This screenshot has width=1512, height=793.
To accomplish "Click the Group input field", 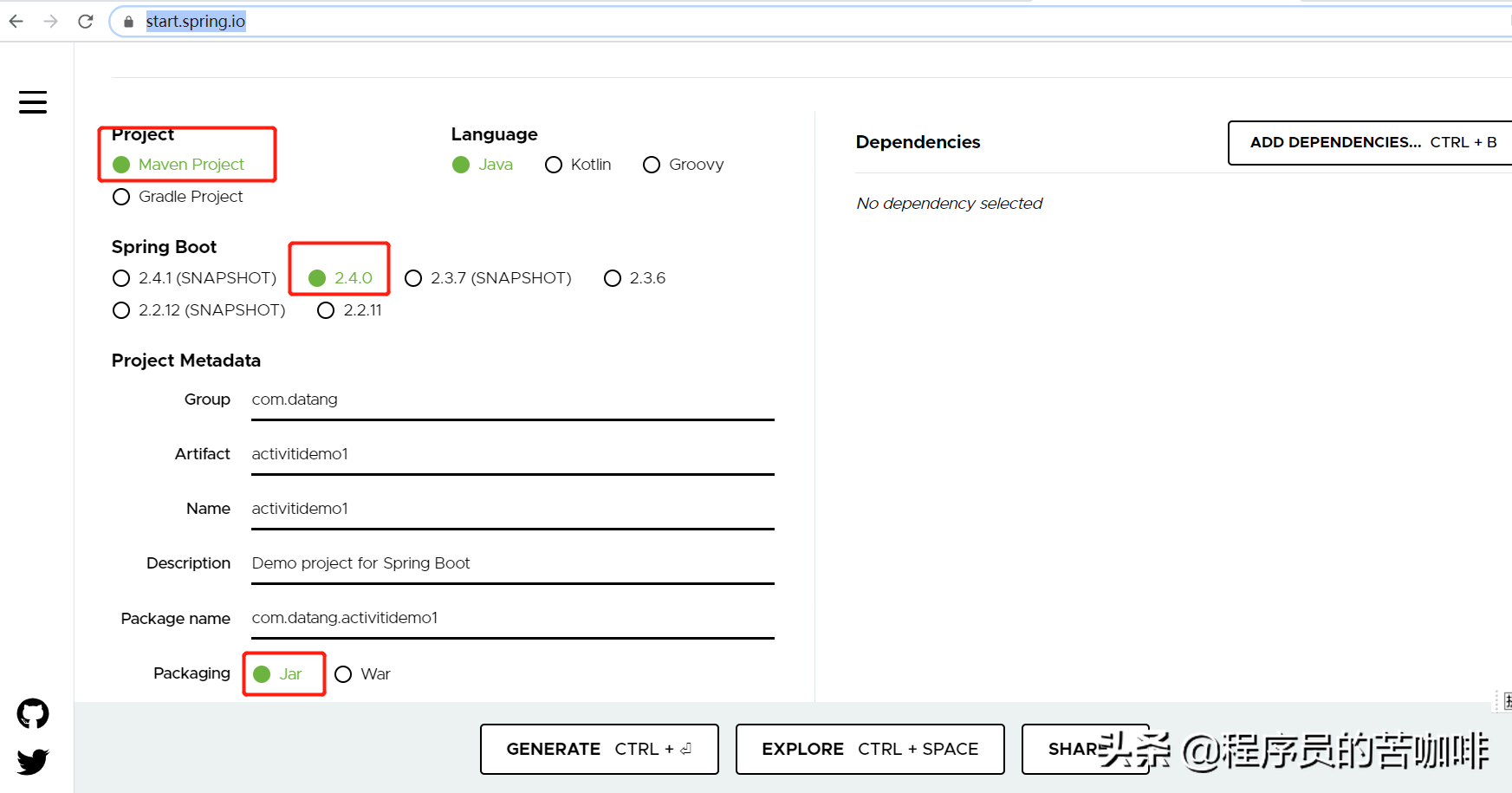I will (x=513, y=400).
